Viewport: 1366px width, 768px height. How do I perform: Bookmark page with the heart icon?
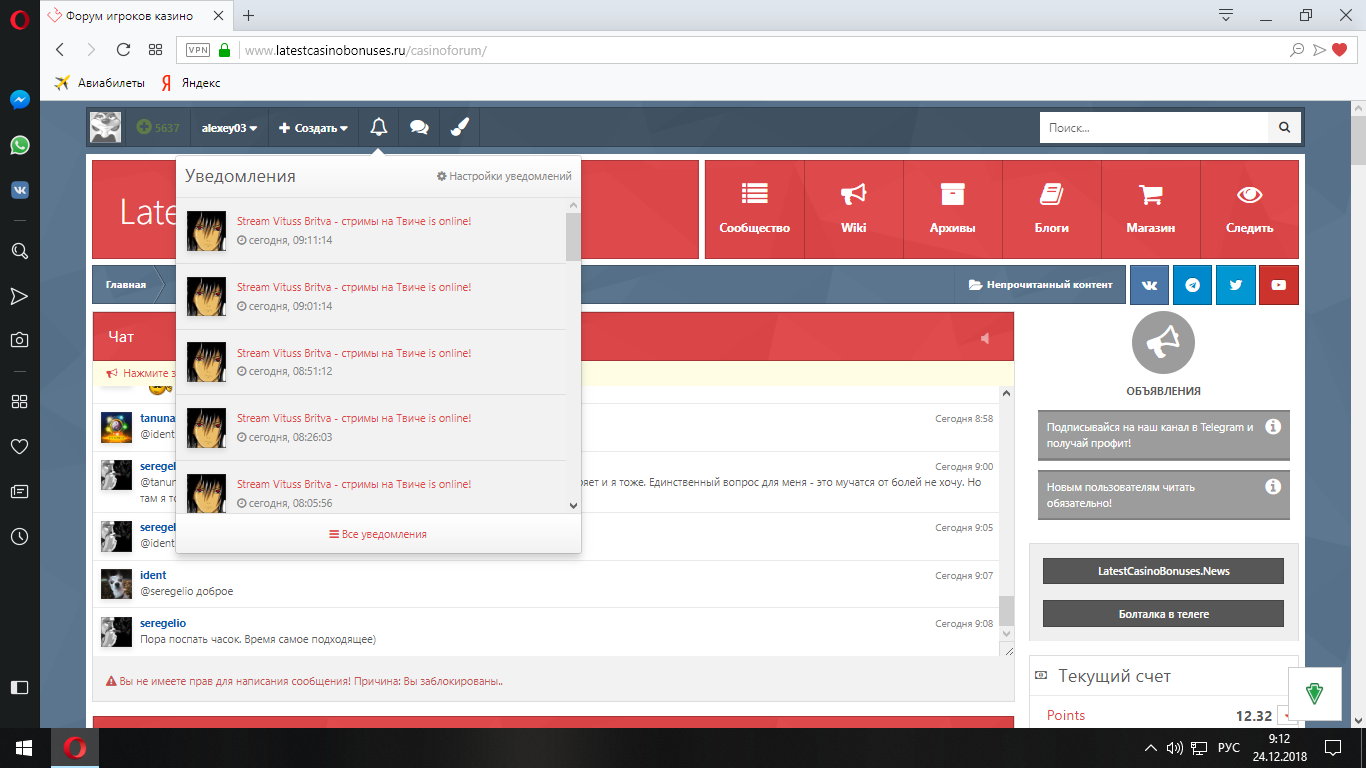coord(1340,50)
